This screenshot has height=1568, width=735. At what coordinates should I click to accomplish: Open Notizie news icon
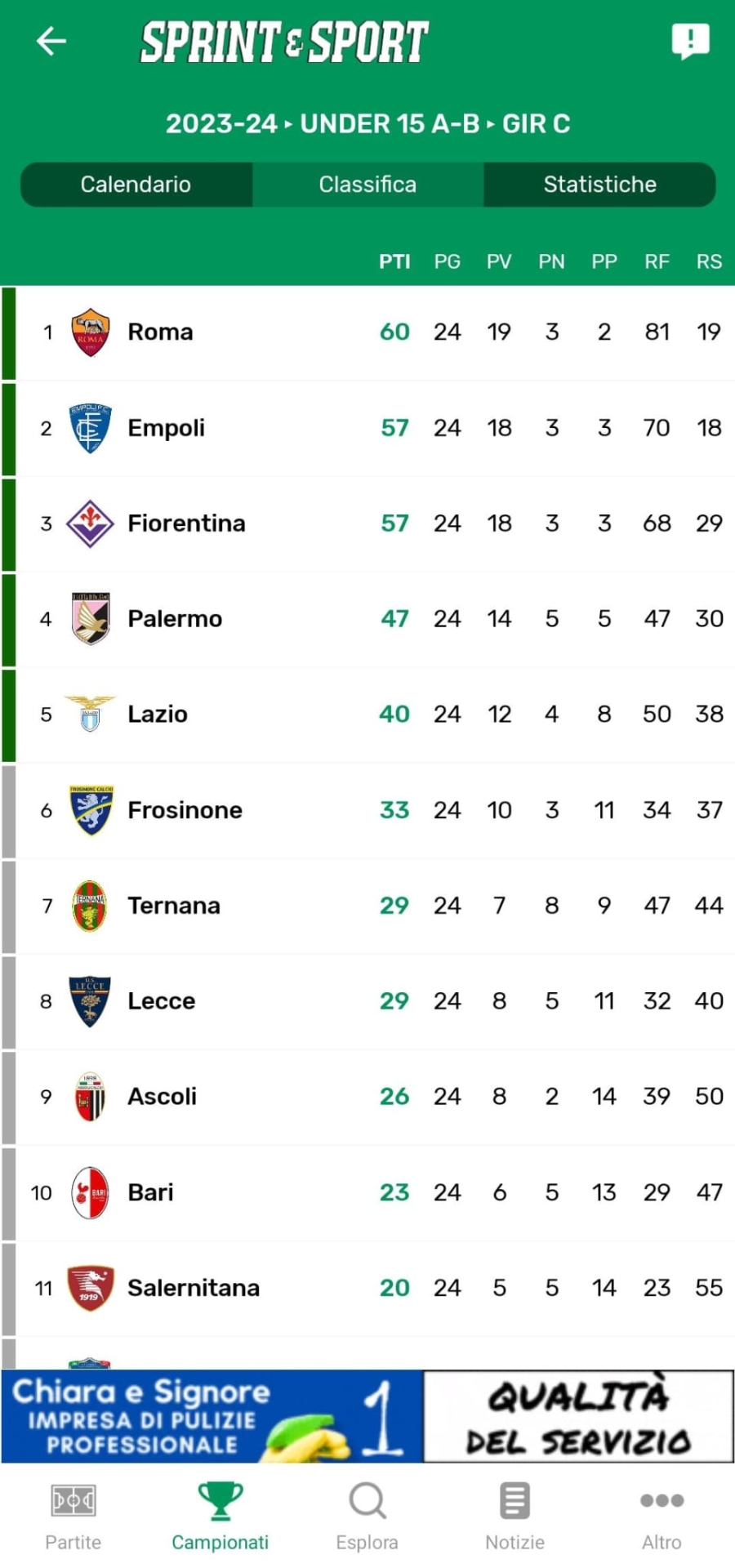pyautogui.click(x=514, y=1501)
